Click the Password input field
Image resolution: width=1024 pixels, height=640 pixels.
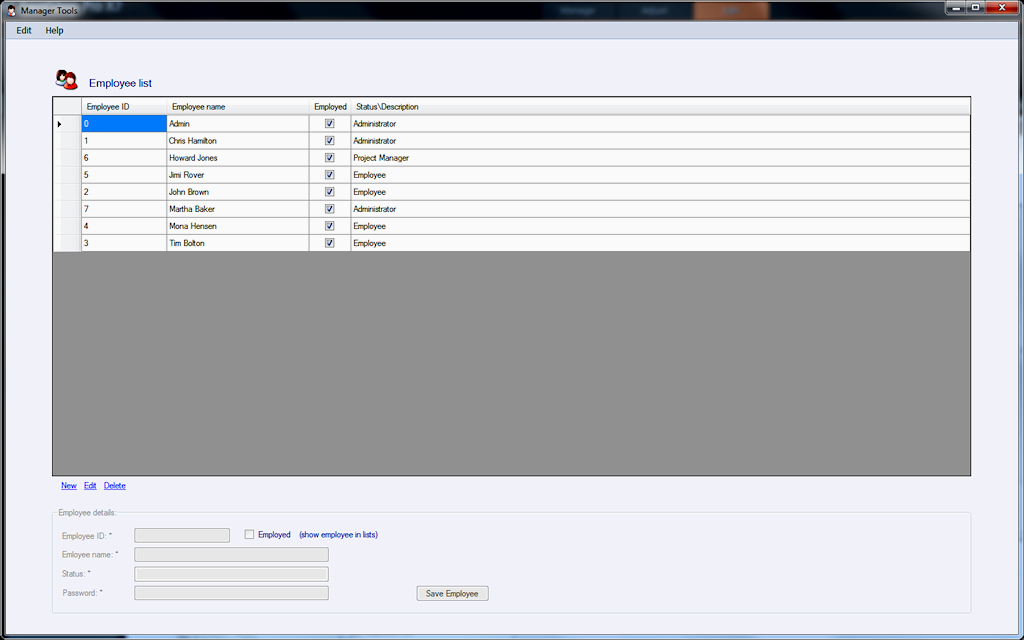click(x=231, y=593)
